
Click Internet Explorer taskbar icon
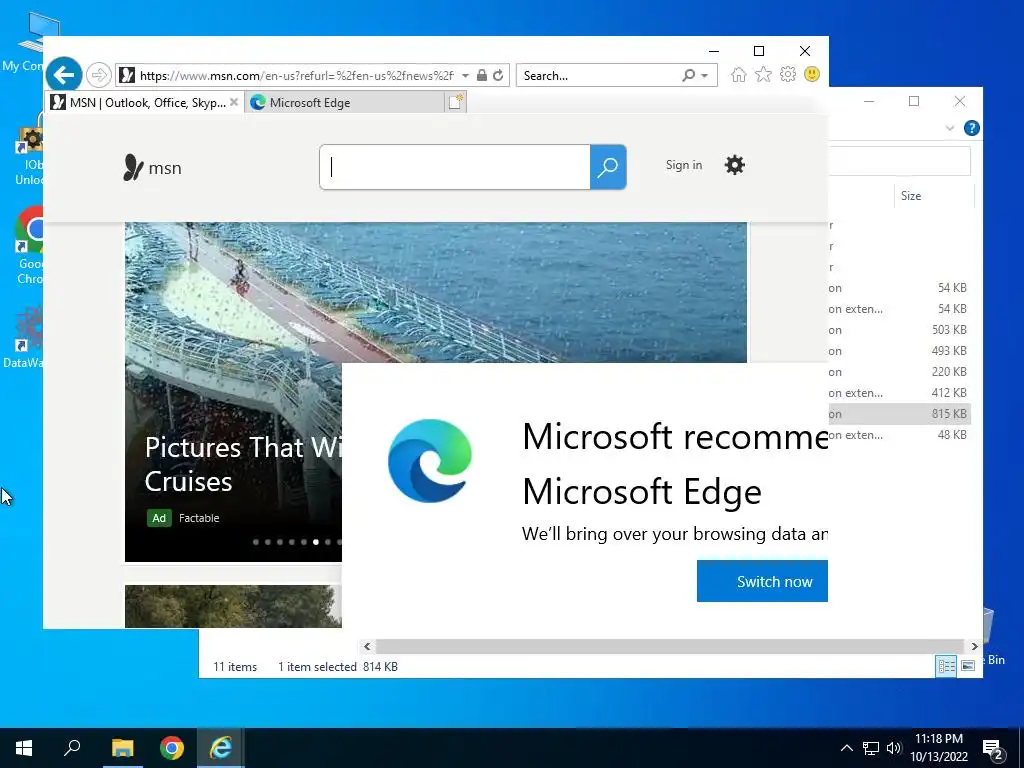pyautogui.click(x=221, y=748)
